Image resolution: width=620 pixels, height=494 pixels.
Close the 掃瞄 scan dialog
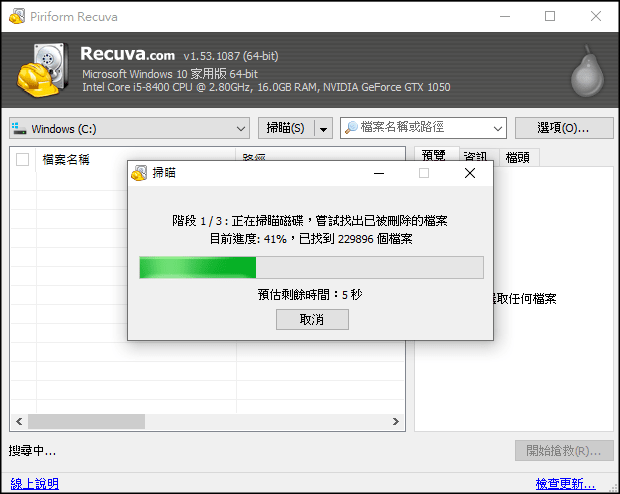click(470, 173)
